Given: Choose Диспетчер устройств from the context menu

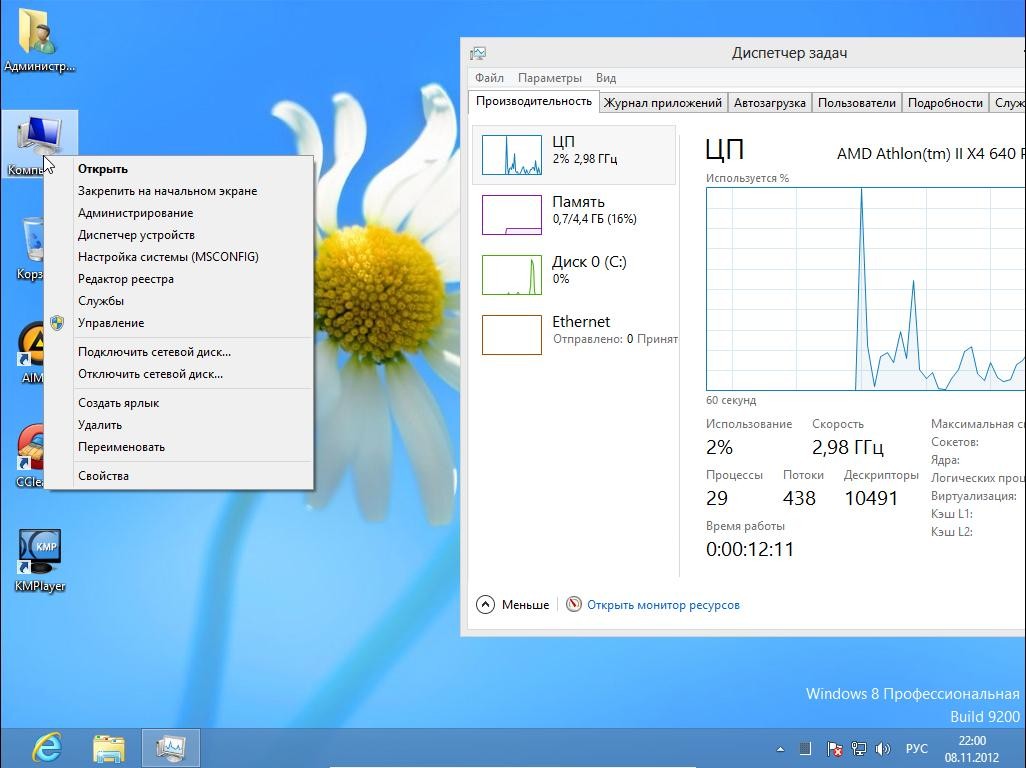Looking at the screenshot, I should pos(136,235).
